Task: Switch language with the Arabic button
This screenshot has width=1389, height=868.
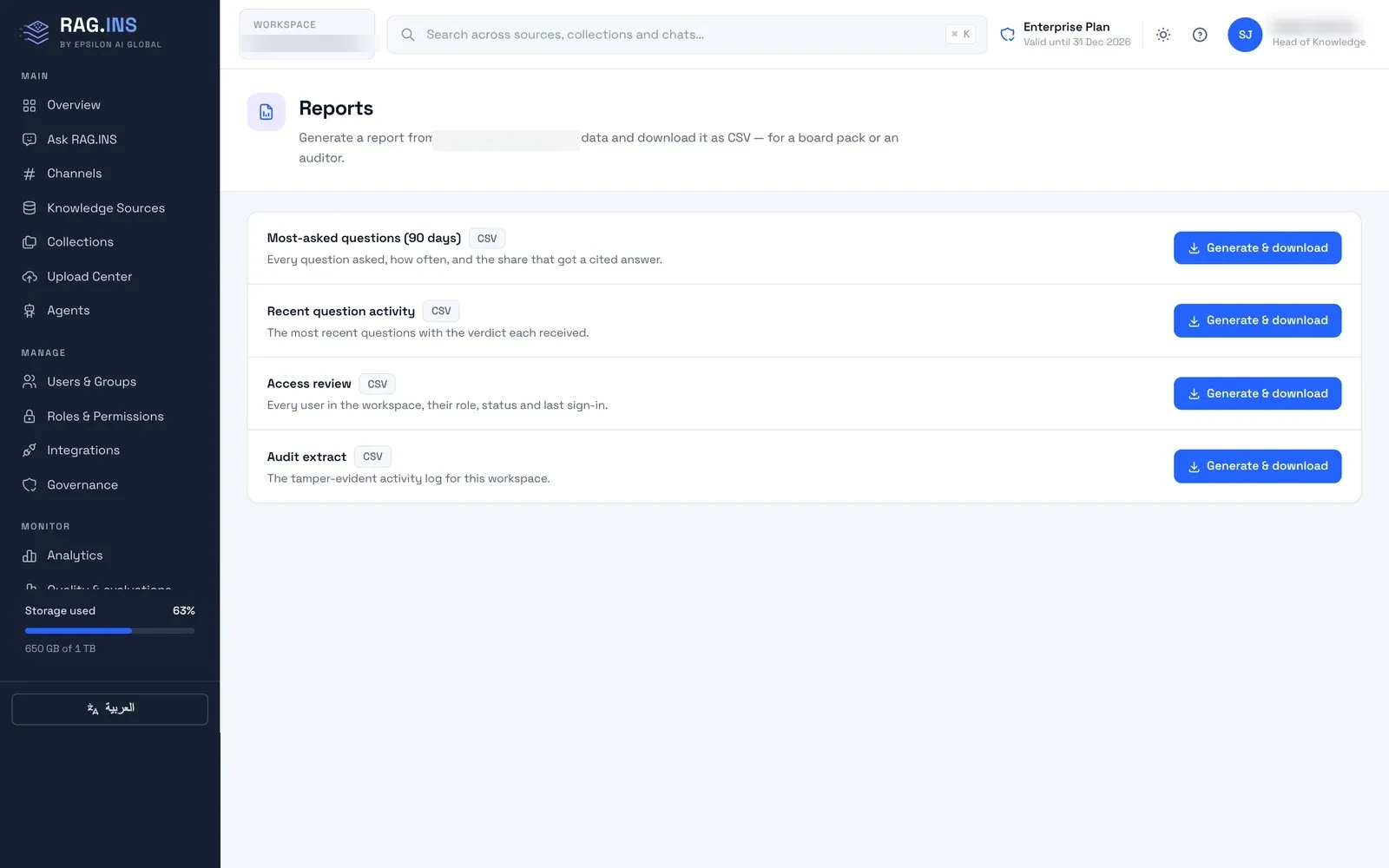Action: point(109,709)
